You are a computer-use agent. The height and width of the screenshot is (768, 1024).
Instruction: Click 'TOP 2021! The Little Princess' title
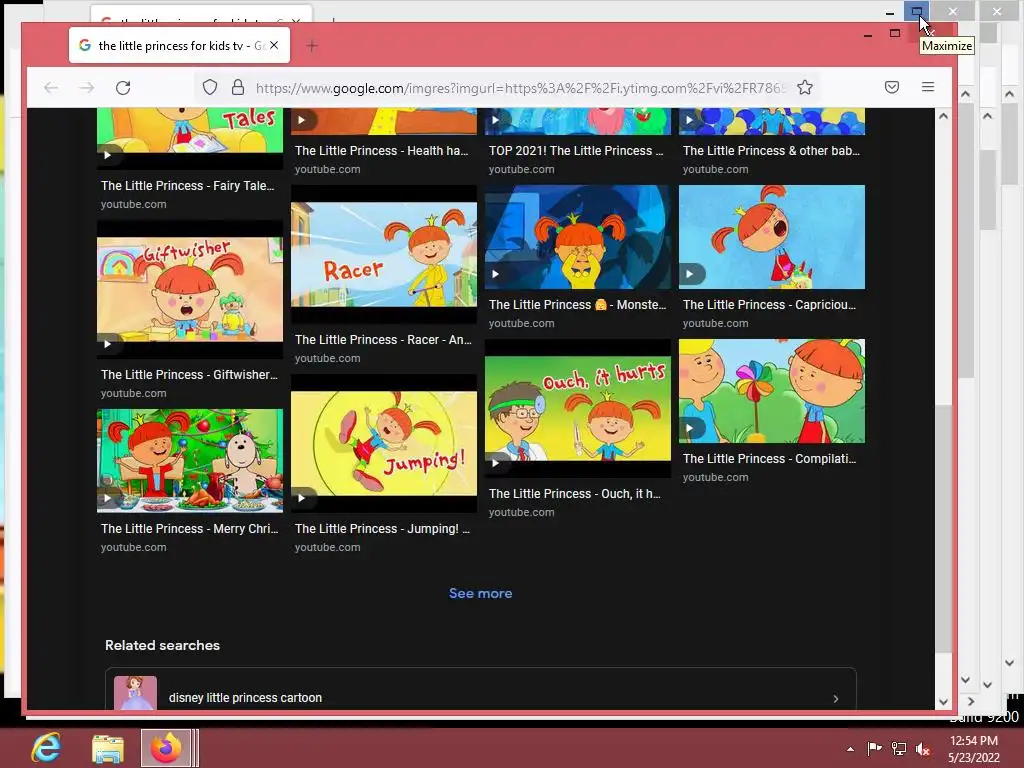pyautogui.click(x=576, y=150)
